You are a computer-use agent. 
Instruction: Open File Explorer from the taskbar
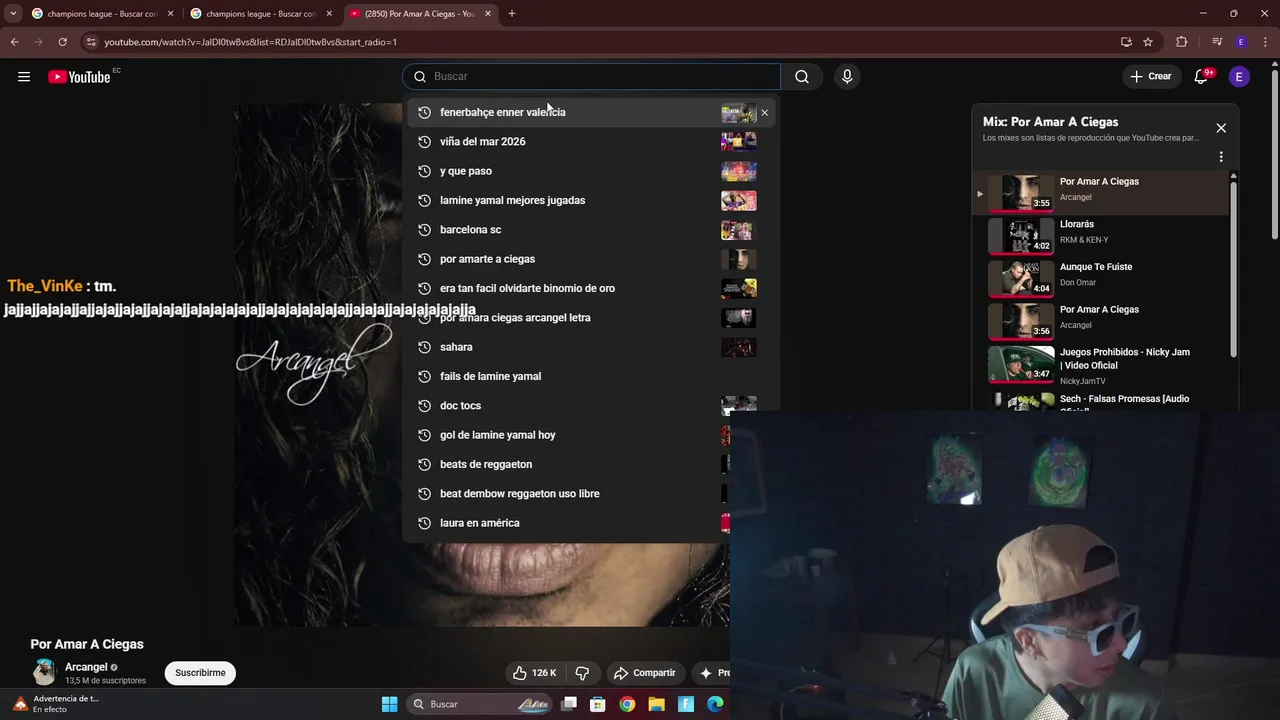pyautogui.click(x=656, y=704)
